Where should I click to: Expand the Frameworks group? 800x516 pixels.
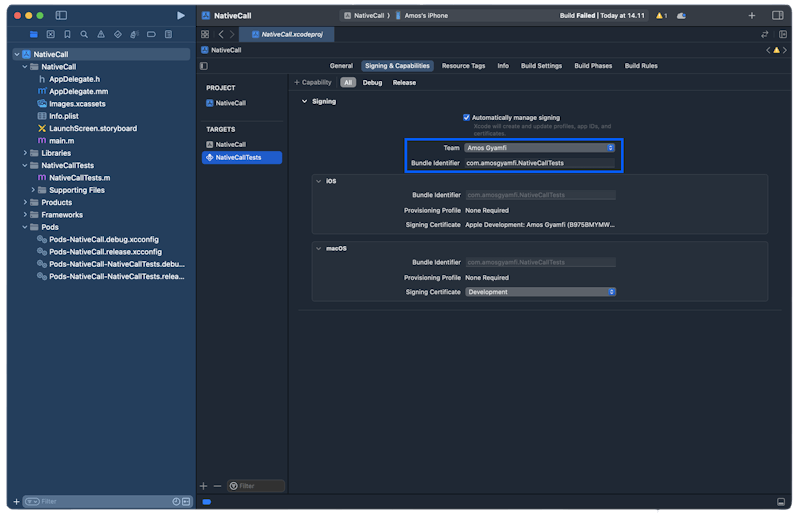pyautogui.click(x=25, y=215)
